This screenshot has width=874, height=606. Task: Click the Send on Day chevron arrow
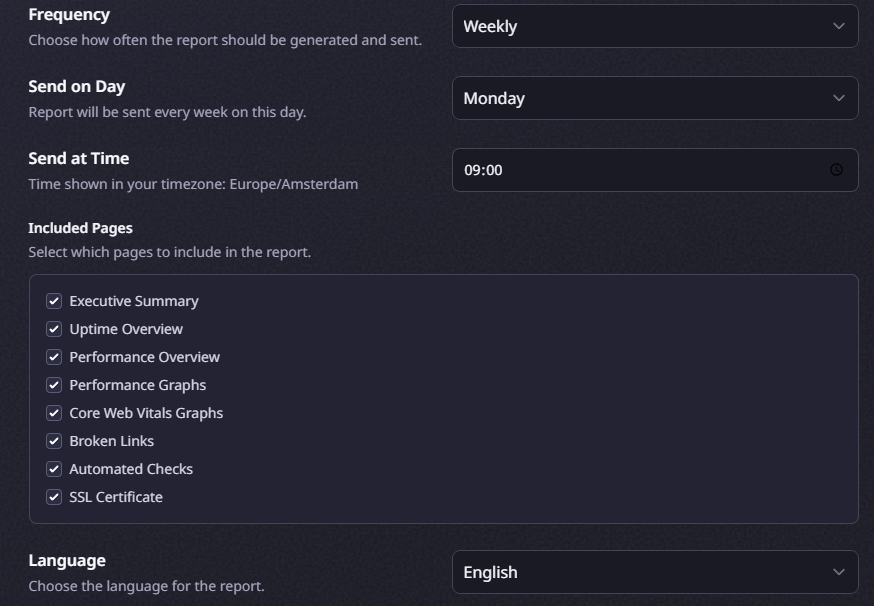pos(839,98)
